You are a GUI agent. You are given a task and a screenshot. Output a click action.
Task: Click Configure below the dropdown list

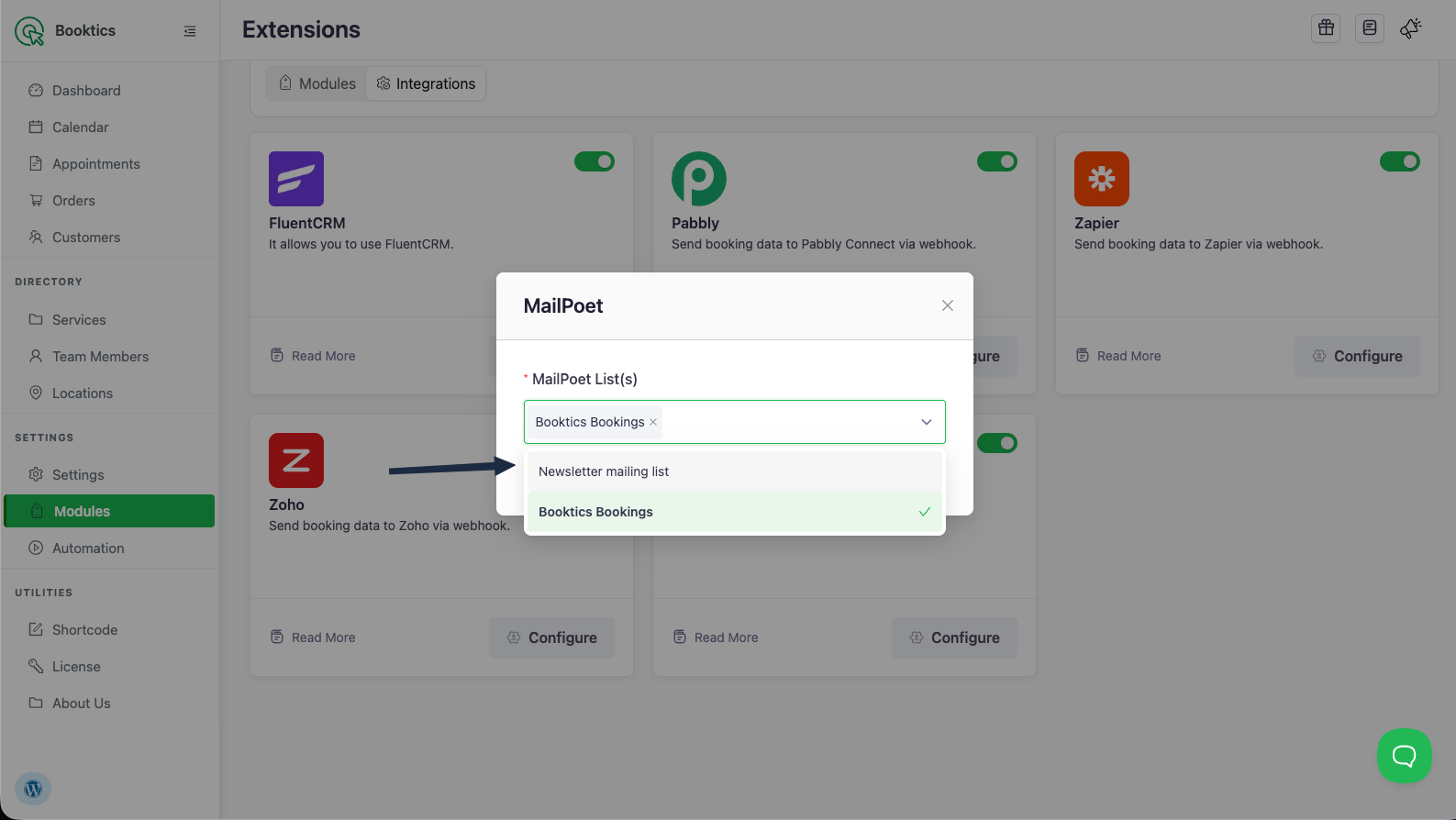954,637
